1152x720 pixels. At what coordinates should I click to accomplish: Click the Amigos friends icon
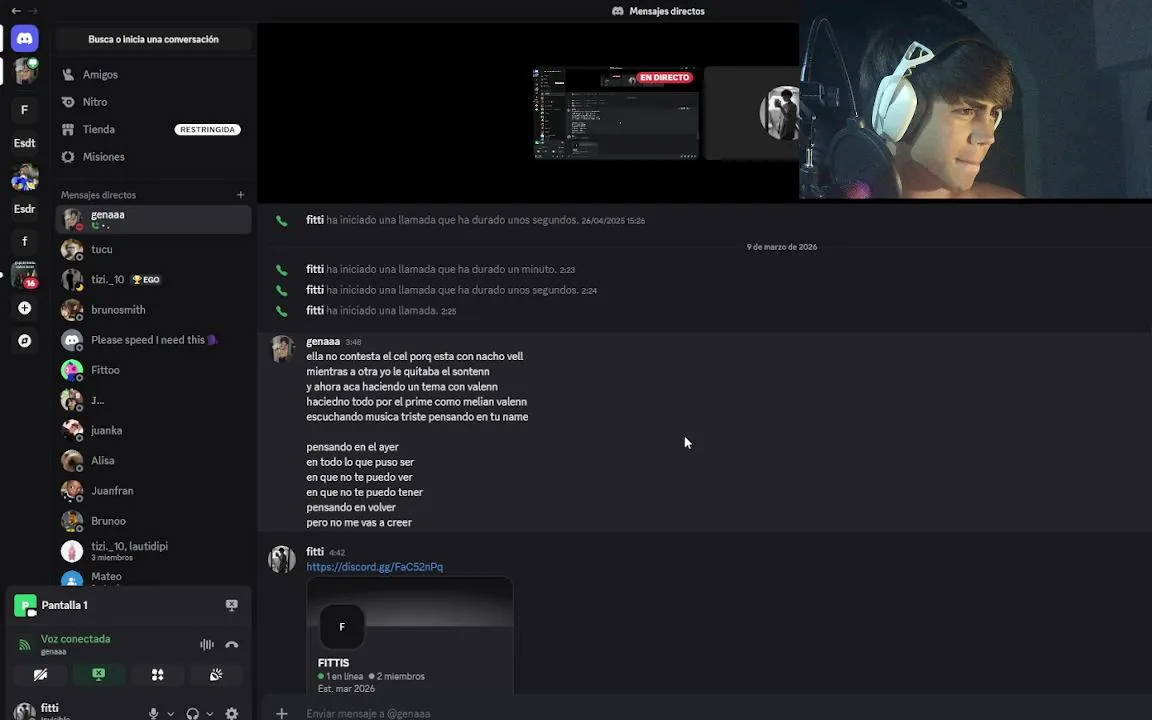(68, 74)
